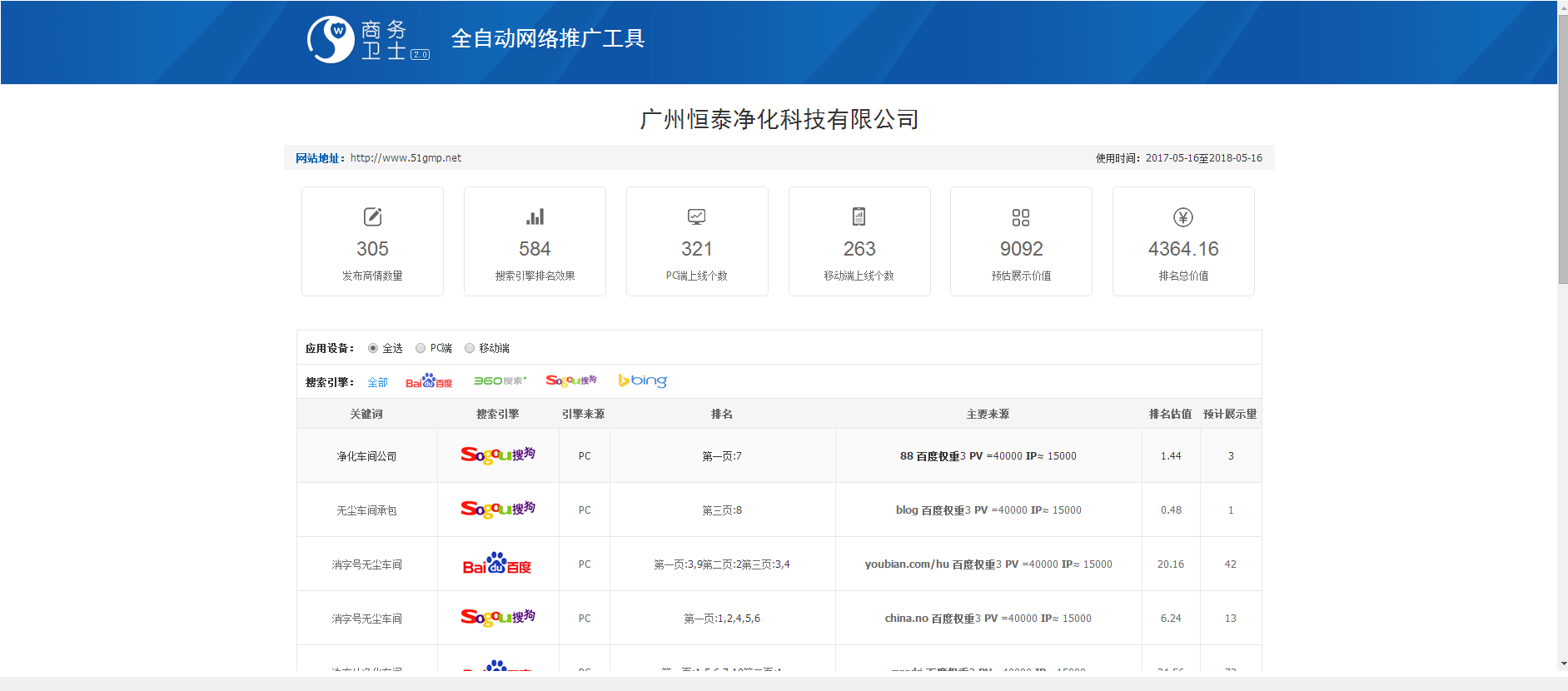Filter by Baidu search engine logo
The image size is (1568, 691).
click(x=429, y=381)
